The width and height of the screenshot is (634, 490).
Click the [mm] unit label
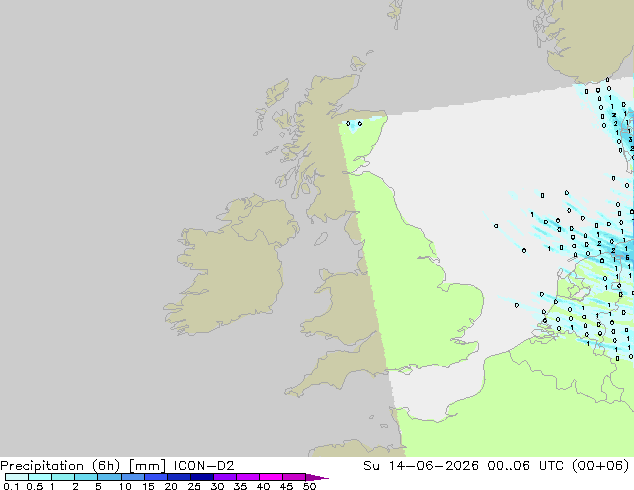tap(147, 466)
